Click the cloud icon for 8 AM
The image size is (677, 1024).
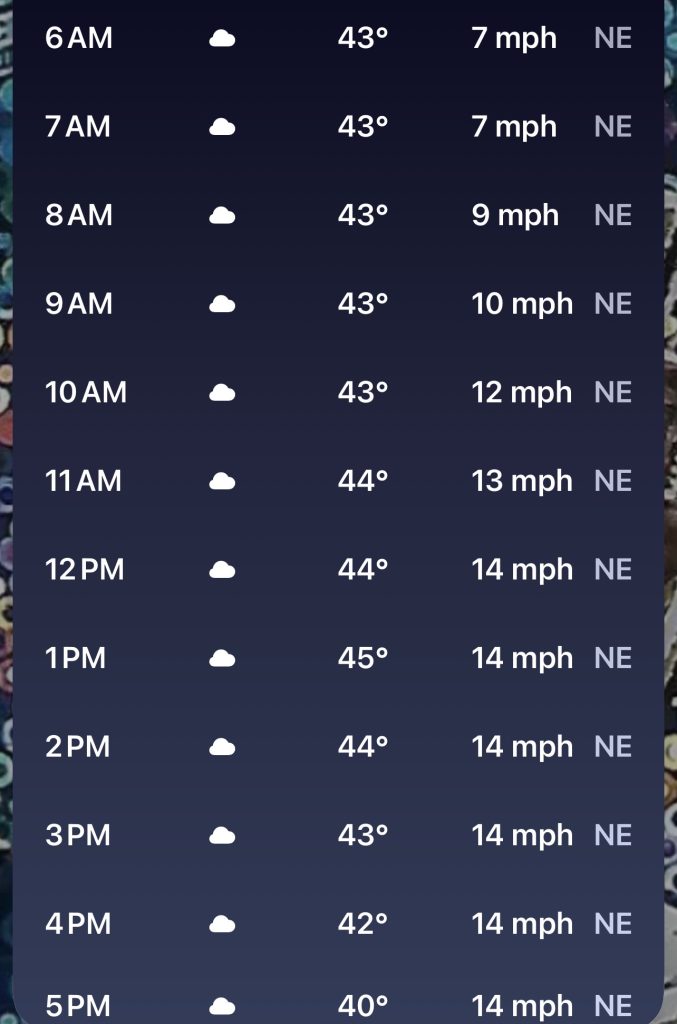(222, 216)
